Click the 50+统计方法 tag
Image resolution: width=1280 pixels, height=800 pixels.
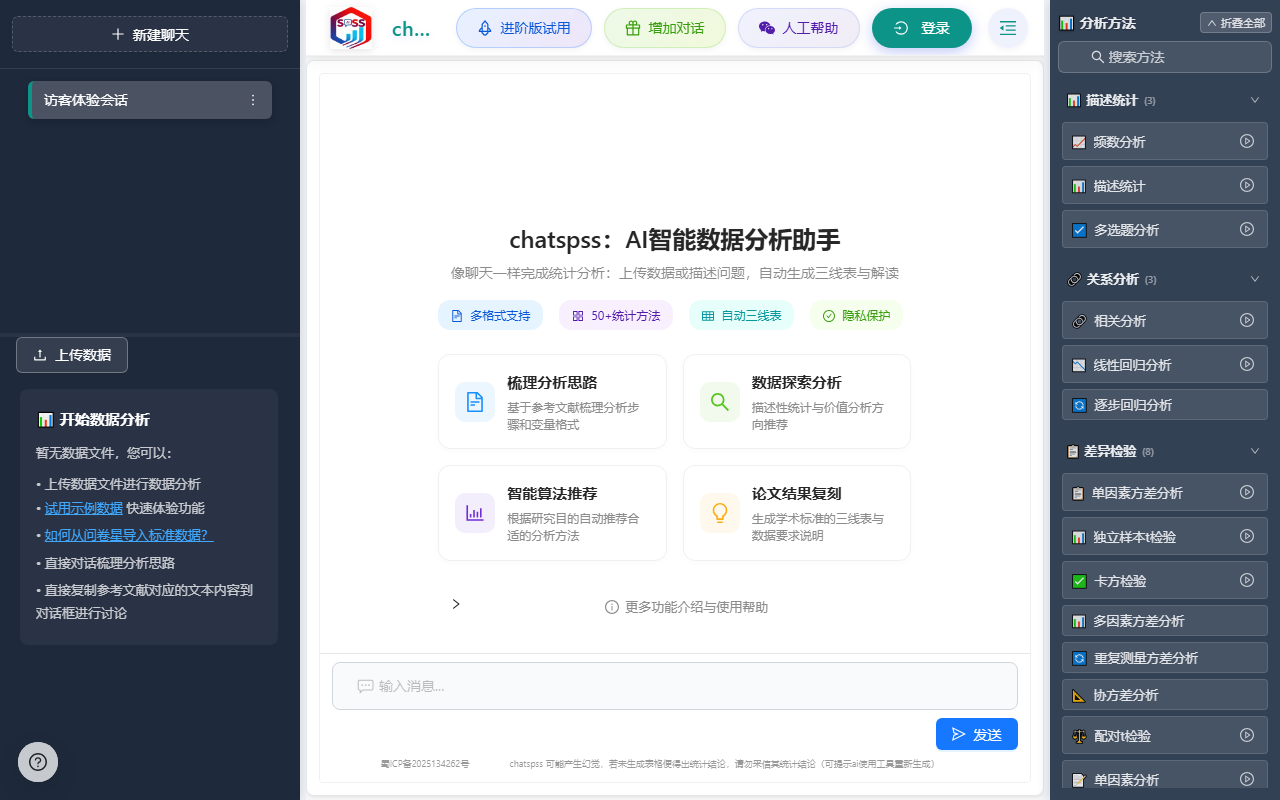click(x=616, y=315)
